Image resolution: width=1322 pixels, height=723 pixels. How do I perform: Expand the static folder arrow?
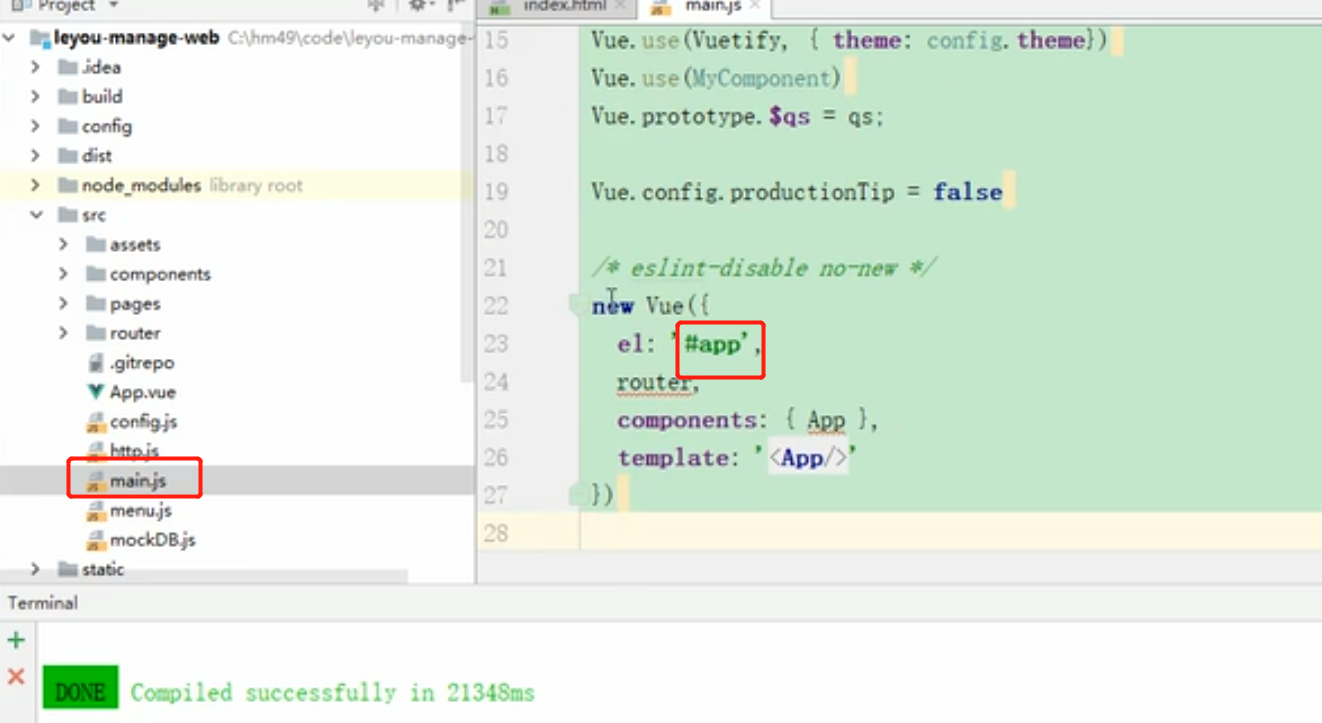pos(36,569)
